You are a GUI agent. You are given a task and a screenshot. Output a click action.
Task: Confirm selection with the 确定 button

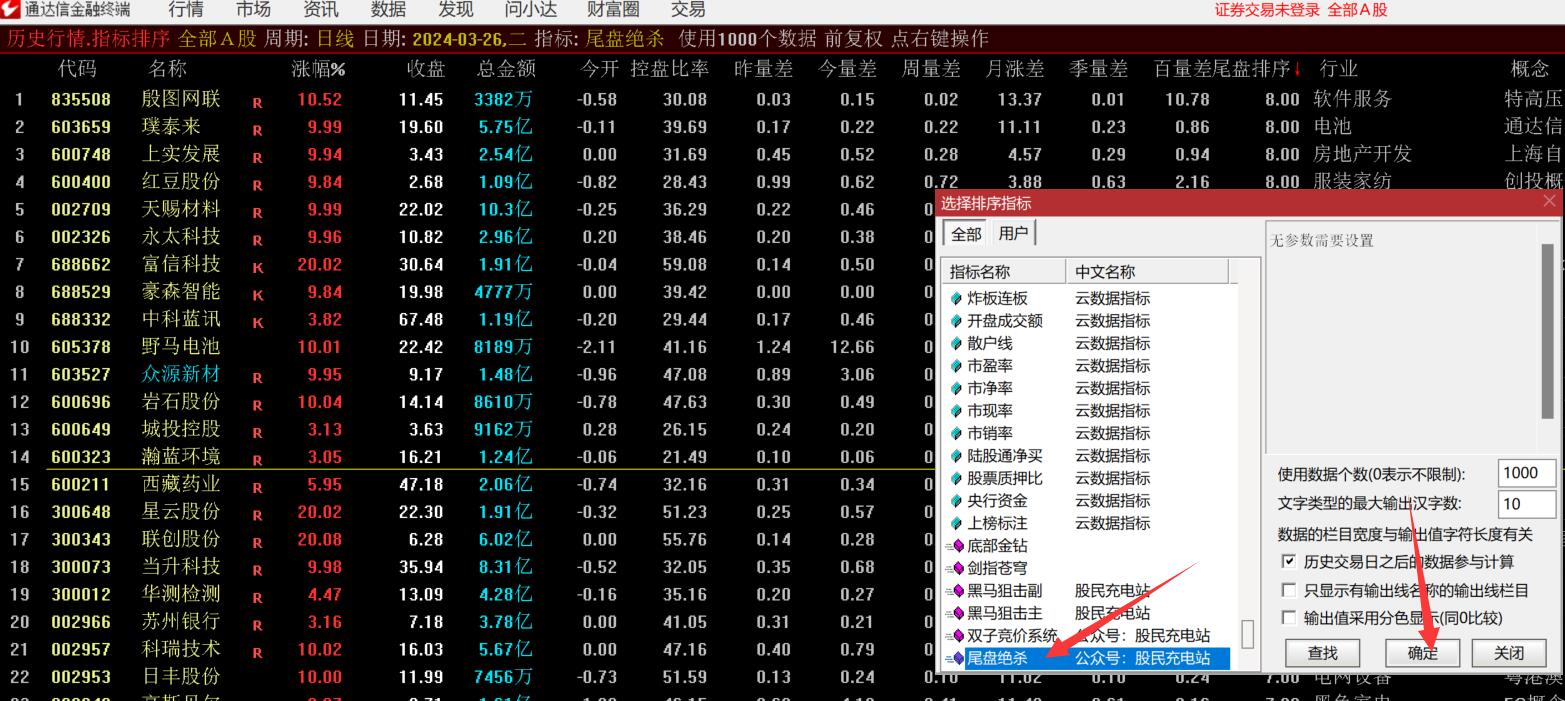click(1422, 652)
